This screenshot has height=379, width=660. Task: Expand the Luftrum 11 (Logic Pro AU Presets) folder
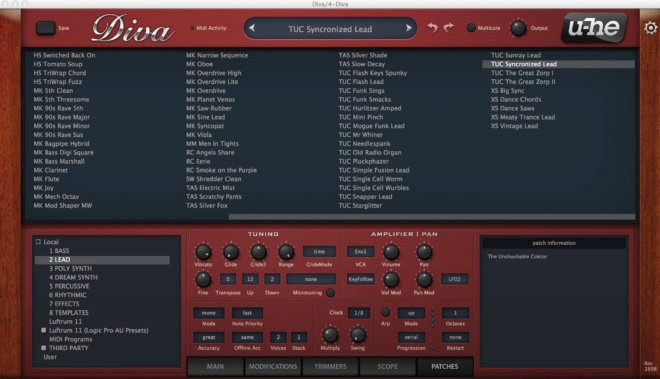[43, 330]
